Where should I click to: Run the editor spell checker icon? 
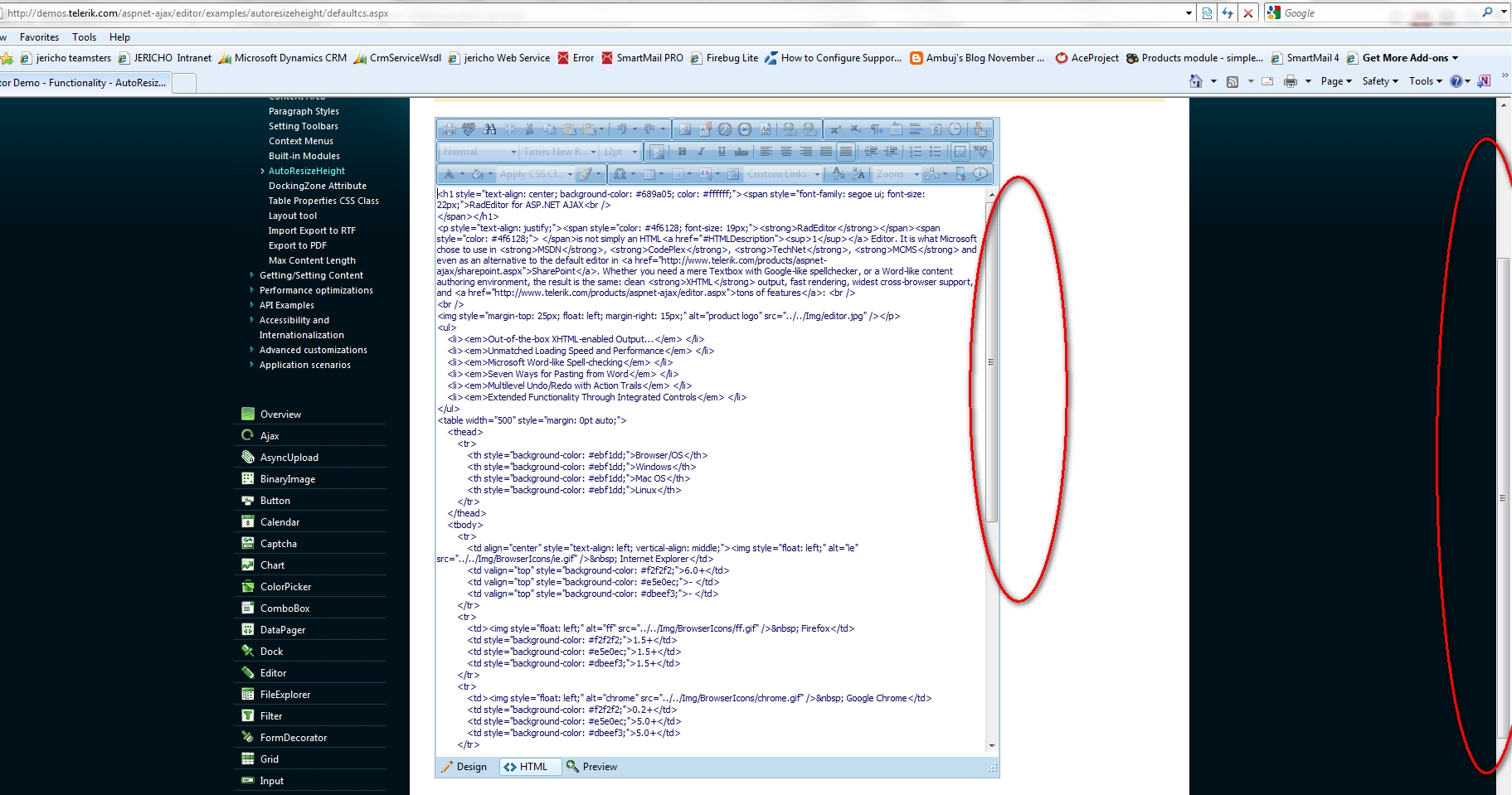(469, 129)
